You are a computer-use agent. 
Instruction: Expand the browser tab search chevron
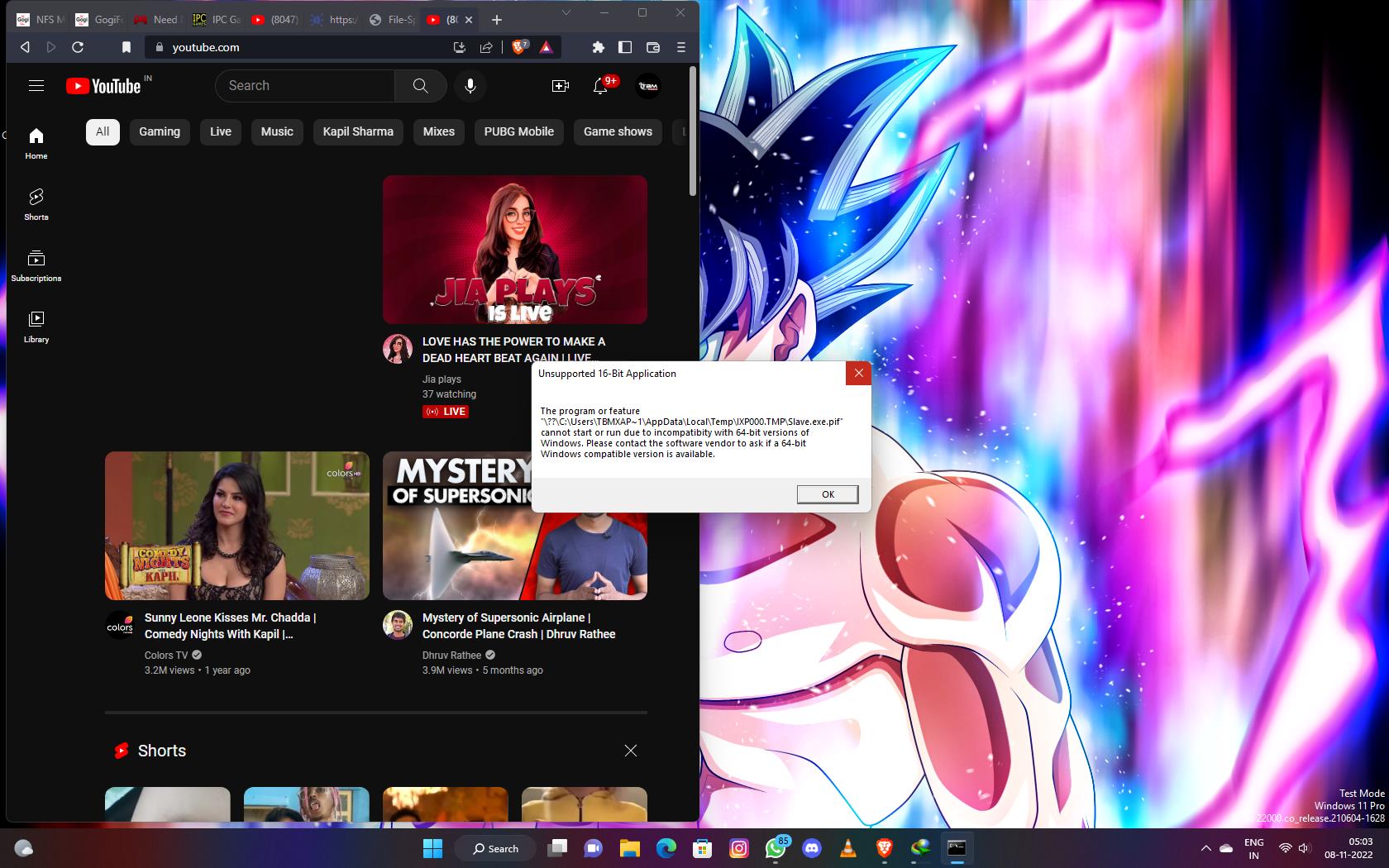[566, 12]
